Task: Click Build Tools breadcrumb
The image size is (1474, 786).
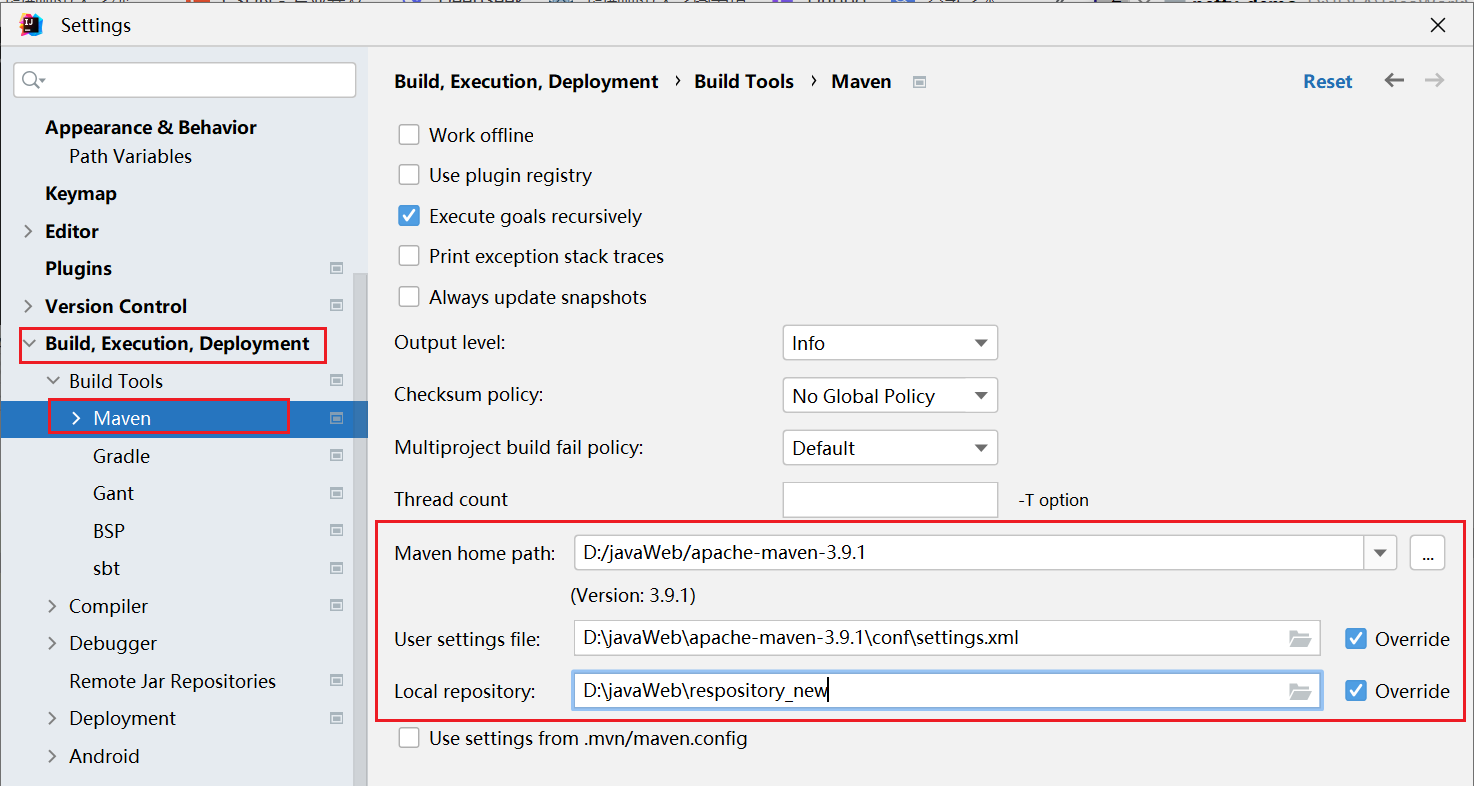Action: point(744,81)
